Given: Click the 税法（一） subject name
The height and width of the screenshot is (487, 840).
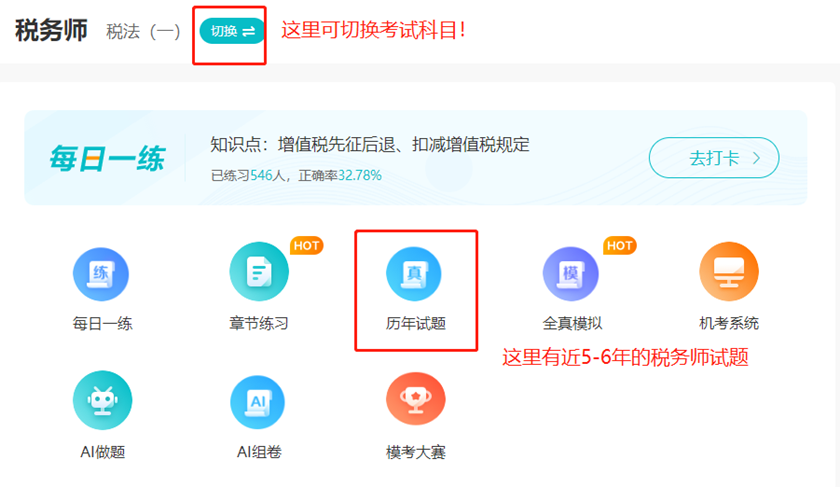Looking at the screenshot, I should pos(142,32).
